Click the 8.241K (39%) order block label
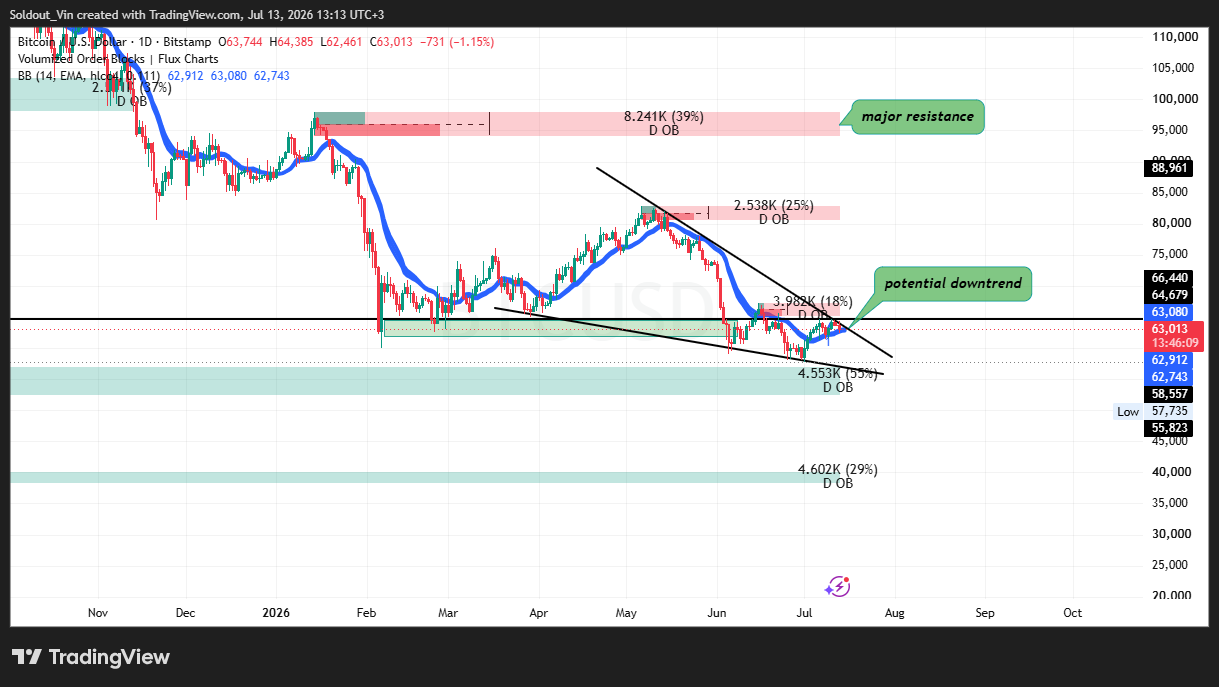This screenshot has width=1219, height=687. coord(664,116)
